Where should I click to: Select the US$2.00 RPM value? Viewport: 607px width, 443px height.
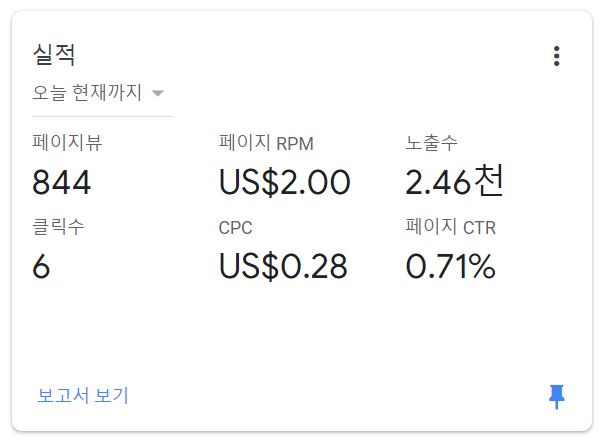click(285, 182)
